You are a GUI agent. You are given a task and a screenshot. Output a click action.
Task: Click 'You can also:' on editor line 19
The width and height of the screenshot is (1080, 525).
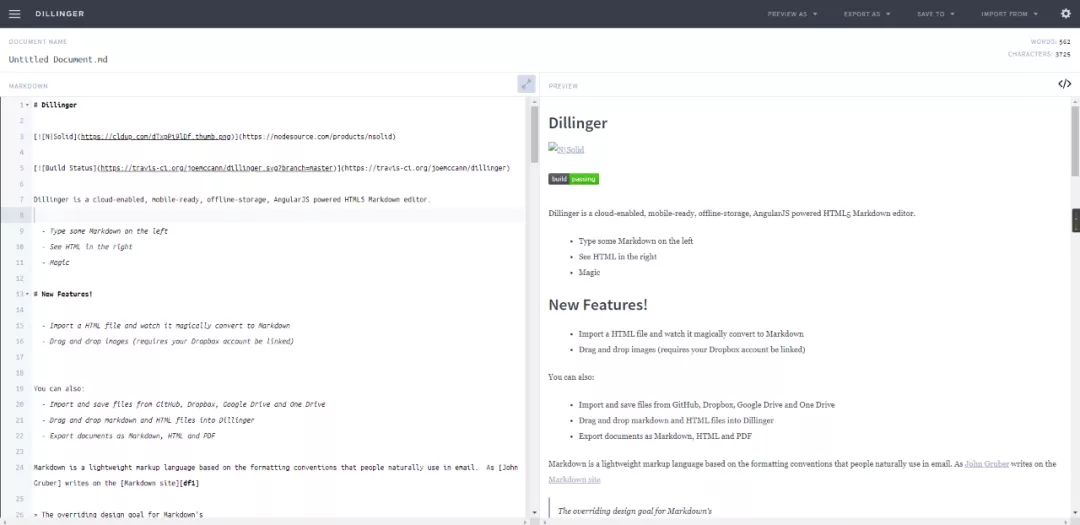point(59,389)
